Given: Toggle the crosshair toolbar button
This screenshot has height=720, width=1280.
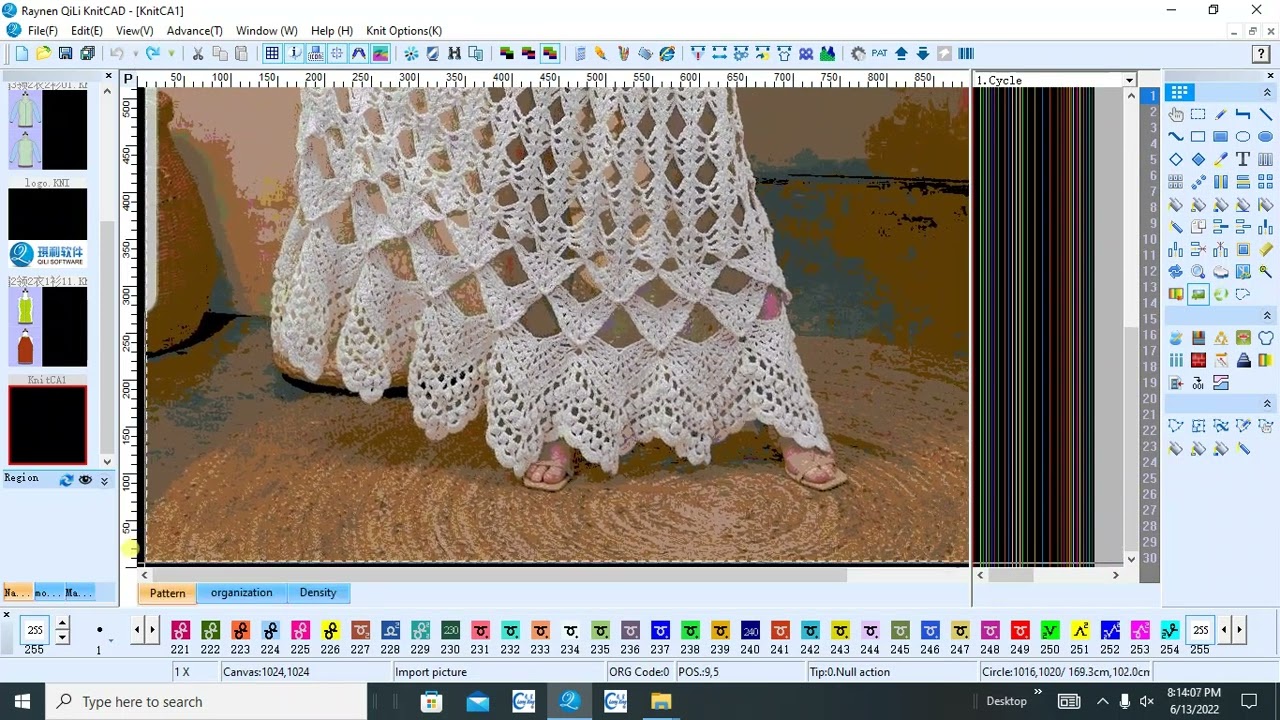Looking at the screenshot, I should (337, 54).
